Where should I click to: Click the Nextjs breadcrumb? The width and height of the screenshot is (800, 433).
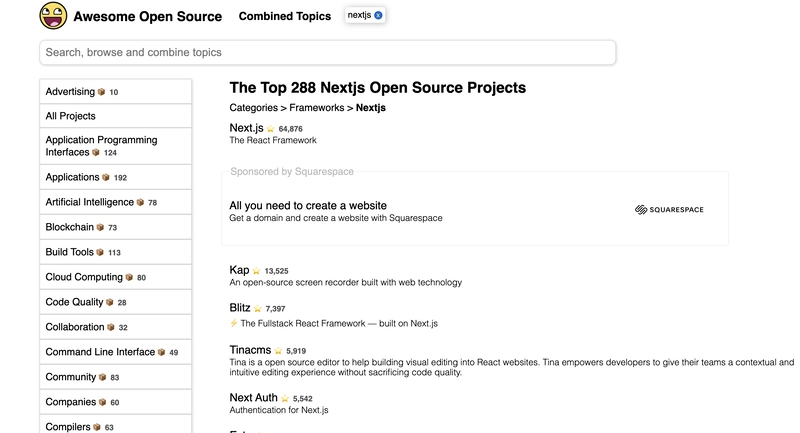(x=370, y=108)
